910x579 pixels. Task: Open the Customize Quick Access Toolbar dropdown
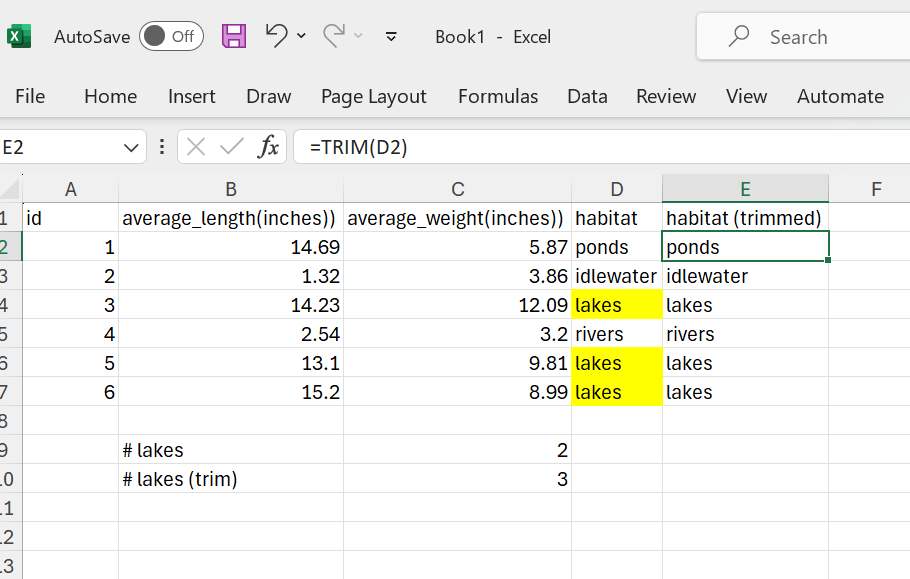tap(391, 37)
